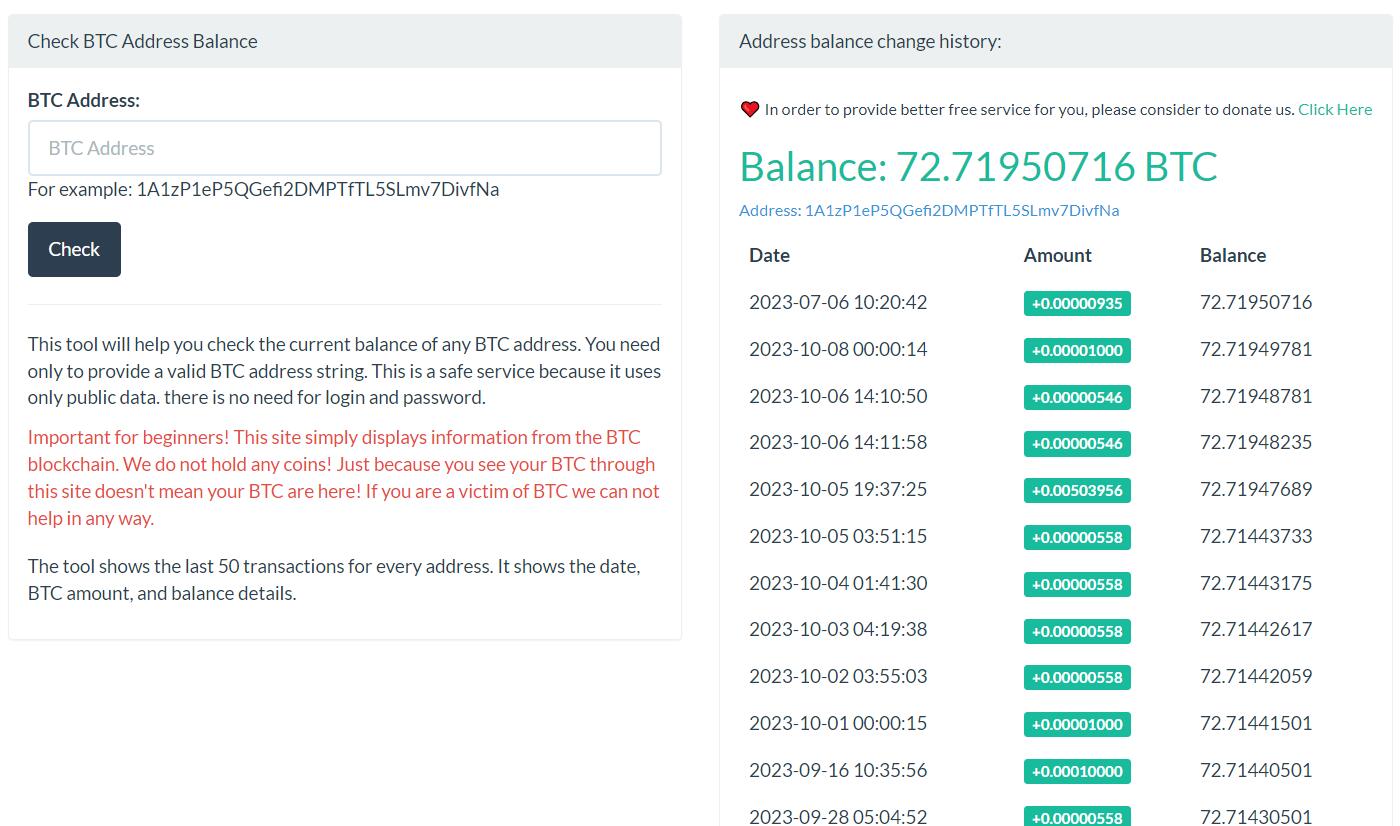This screenshot has width=1400, height=826.
Task: Select the example address under the input
Action: pyautogui.click(x=318, y=189)
